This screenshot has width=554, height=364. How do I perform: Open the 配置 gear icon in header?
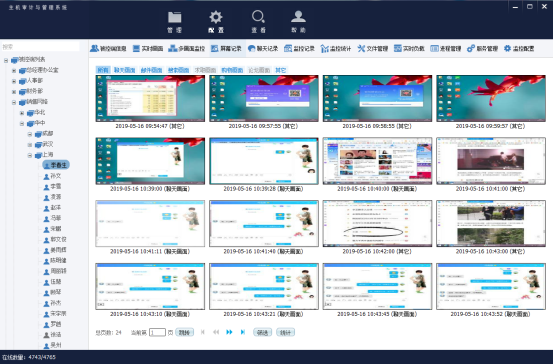(216, 17)
